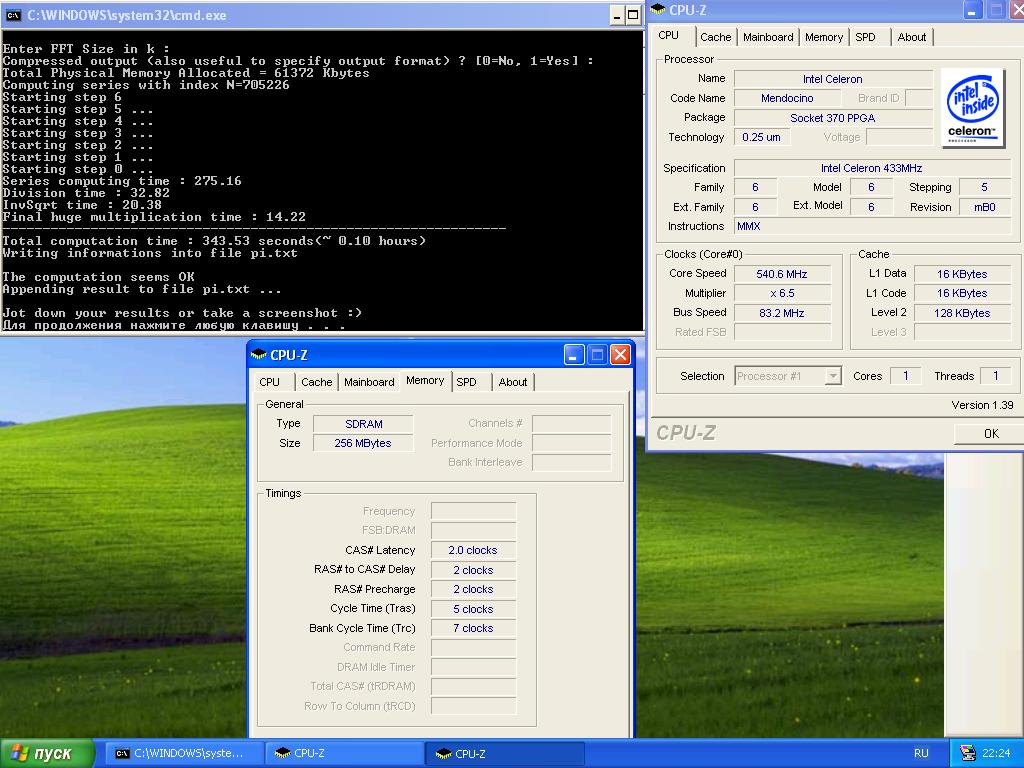Screen dimensions: 1024x768
Task: Click OK in the CPU-Z processor window
Action: click(989, 434)
